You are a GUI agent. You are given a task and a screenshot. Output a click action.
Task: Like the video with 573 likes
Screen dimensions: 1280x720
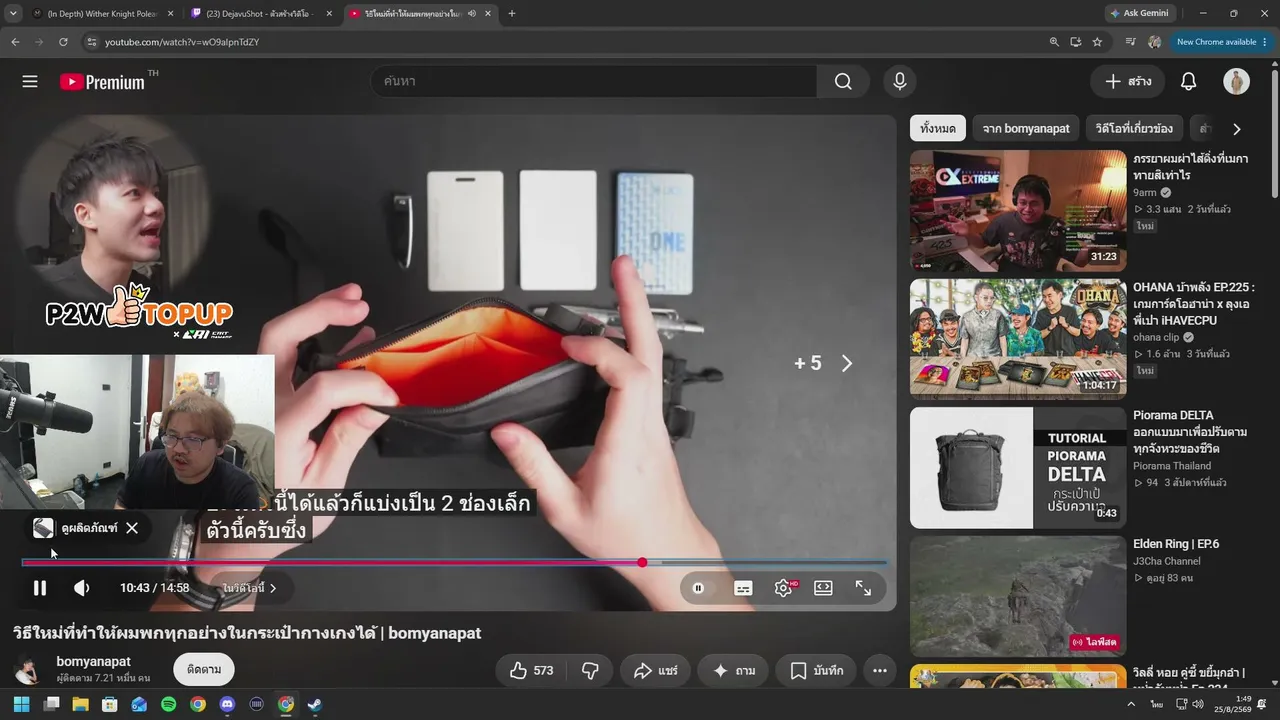click(x=531, y=671)
